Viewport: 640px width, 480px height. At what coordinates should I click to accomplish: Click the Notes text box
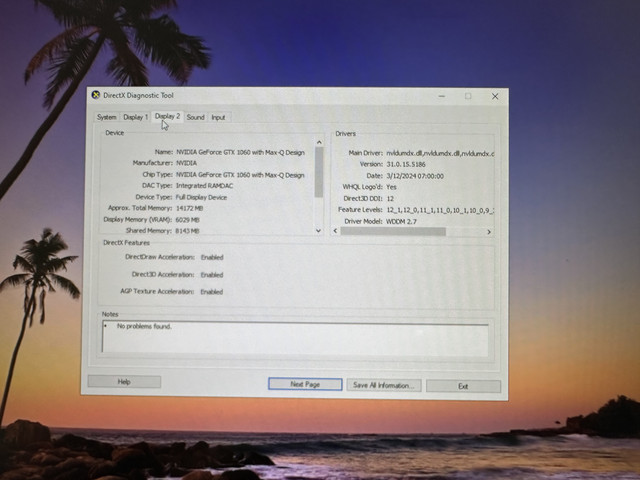pyautogui.click(x=295, y=338)
